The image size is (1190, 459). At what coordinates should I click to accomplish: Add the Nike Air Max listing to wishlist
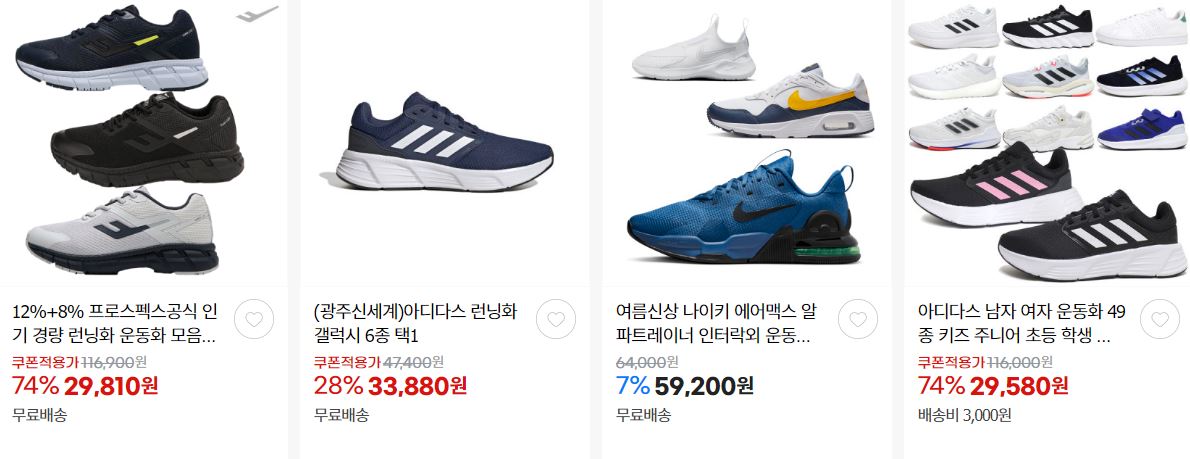tap(858, 319)
